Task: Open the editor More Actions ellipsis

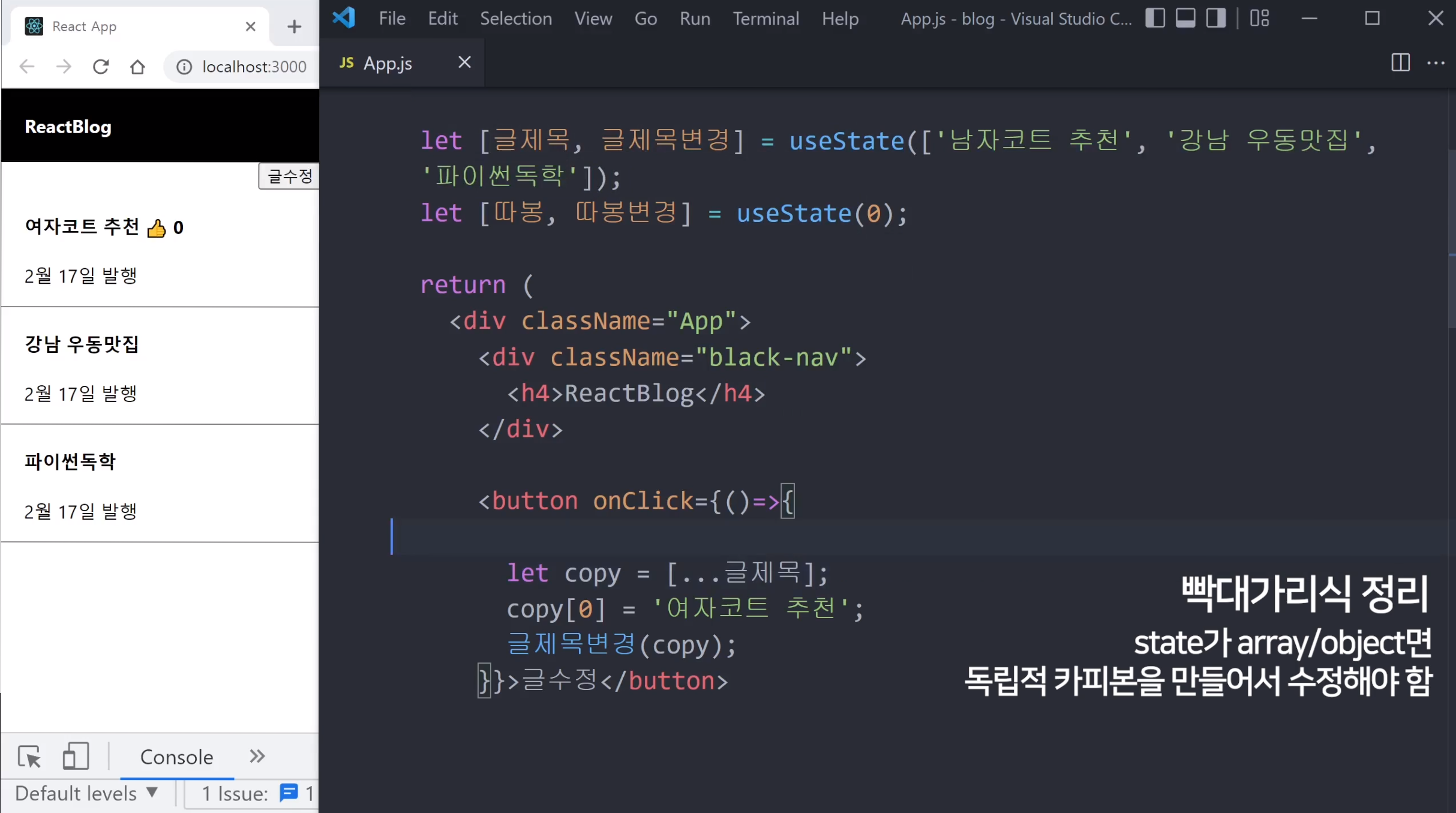Action: pos(1436,62)
